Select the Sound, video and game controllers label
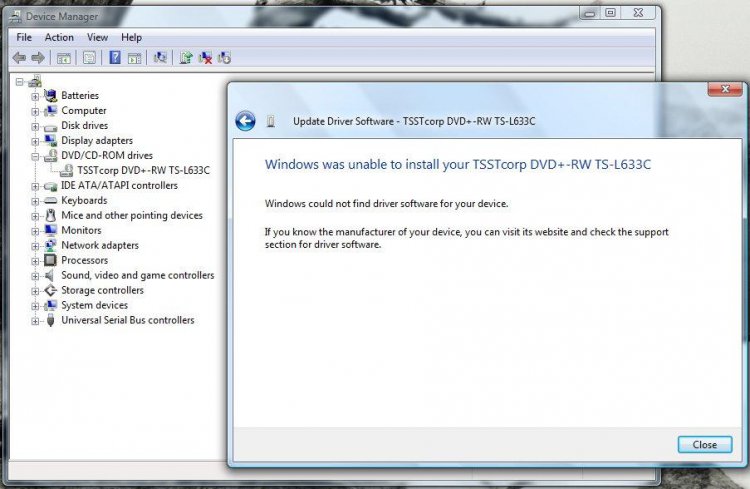The width and height of the screenshot is (750, 489). tap(138, 275)
